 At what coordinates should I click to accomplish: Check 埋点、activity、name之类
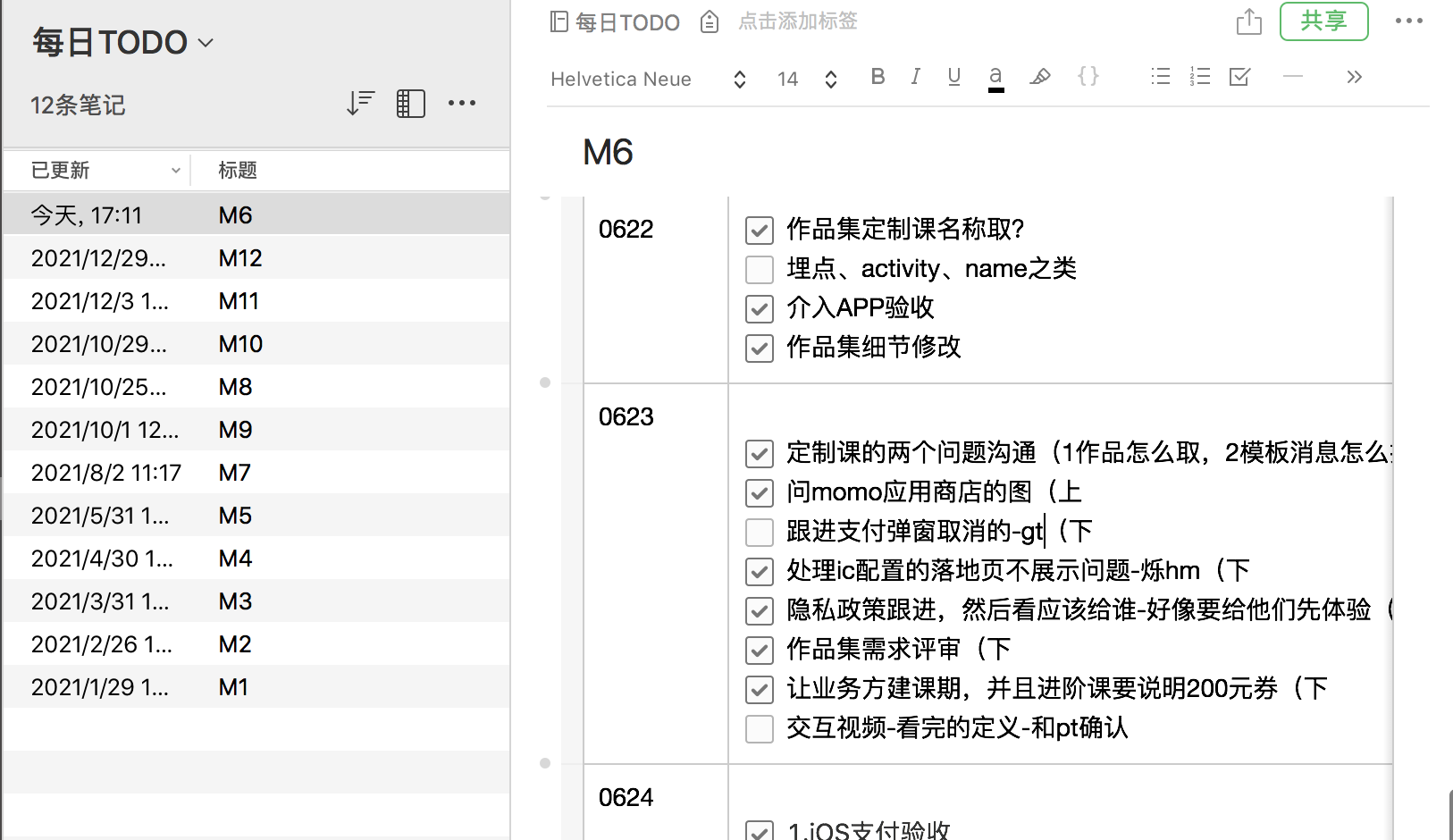[x=760, y=270]
